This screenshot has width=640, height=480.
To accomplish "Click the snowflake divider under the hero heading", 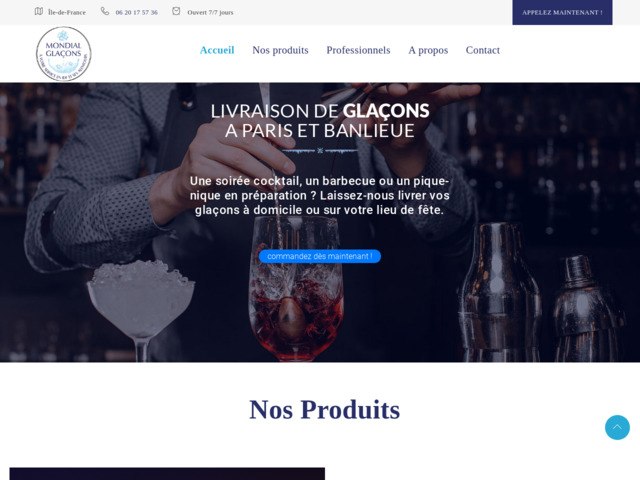I will 320,151.
